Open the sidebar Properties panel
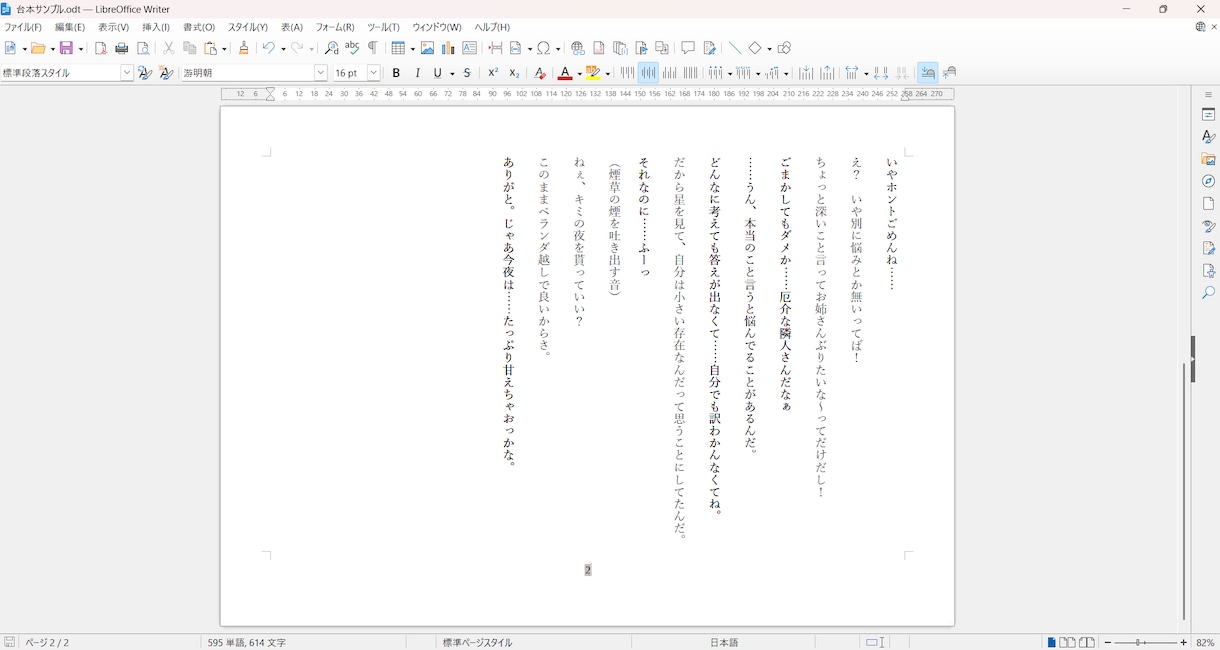Image resolution: width=1220 pixels, height=650 pixels. click(1208, 115)
